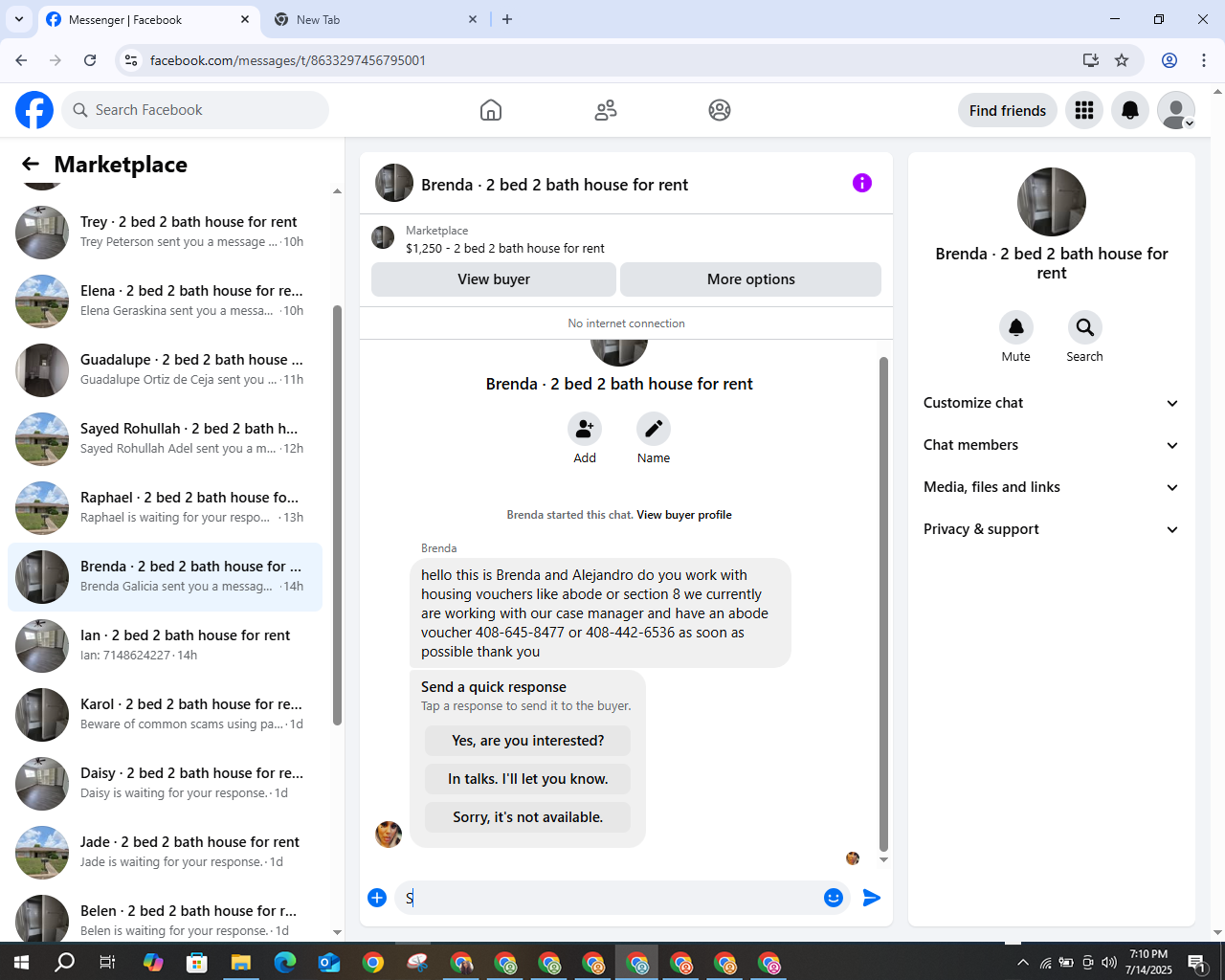Click the Search Facebook field

(195, 110)
